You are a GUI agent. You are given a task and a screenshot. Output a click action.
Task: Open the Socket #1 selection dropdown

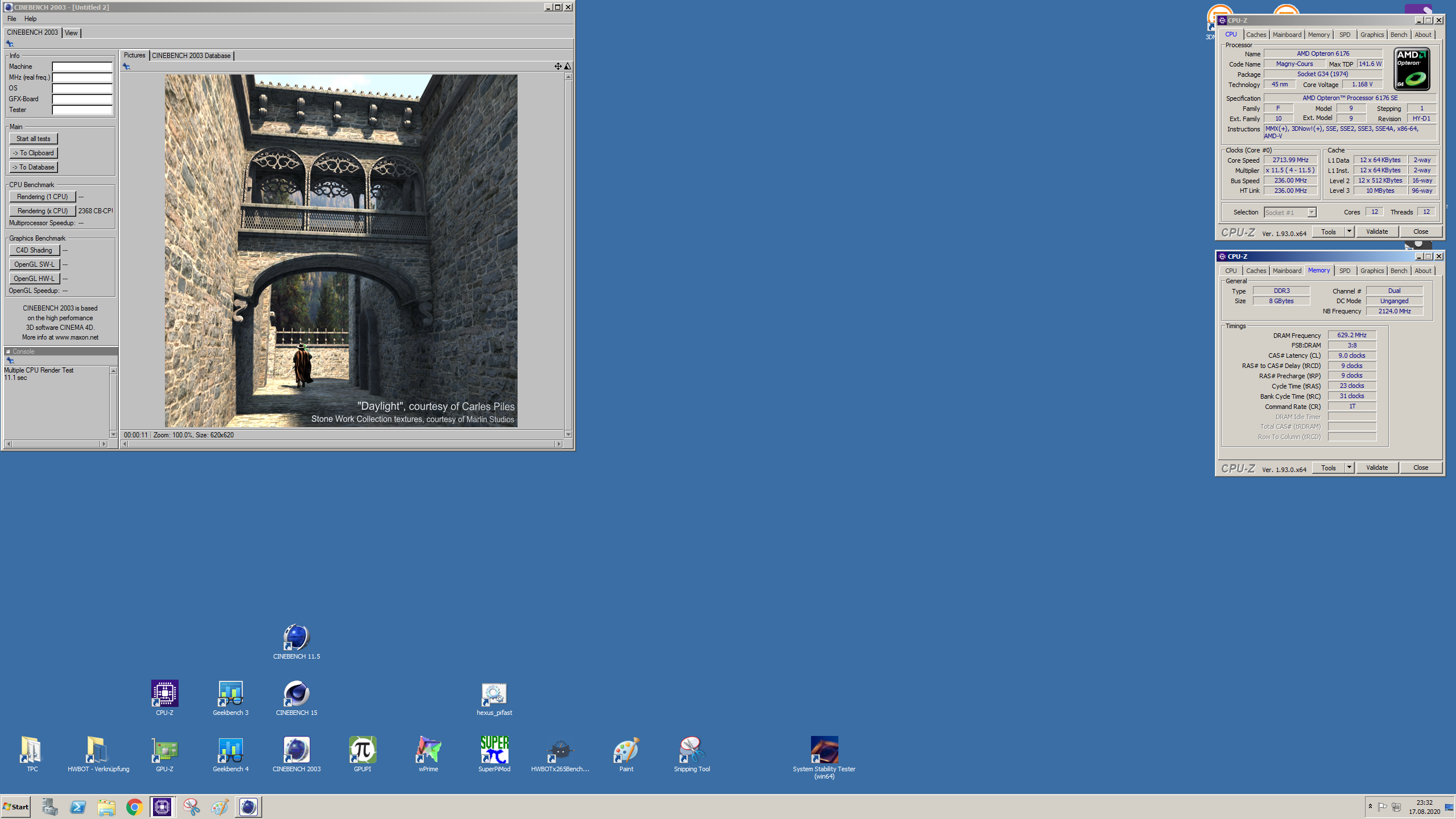click(1290, 212)
